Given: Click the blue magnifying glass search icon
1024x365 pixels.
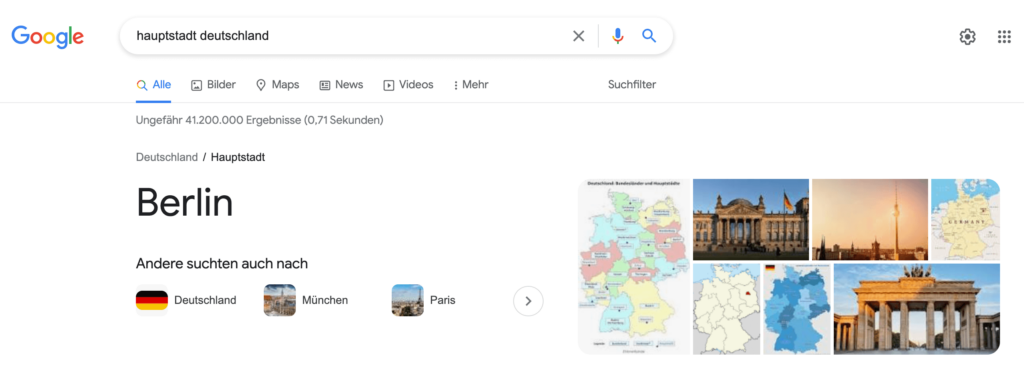Looking at the screenshot, I should pos(648,36).
